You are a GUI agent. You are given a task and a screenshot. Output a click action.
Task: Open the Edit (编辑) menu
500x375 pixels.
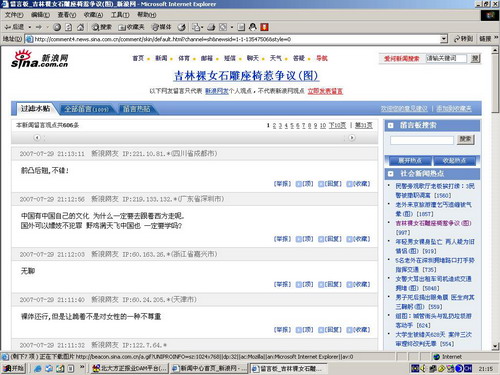[x=40, y=15]
